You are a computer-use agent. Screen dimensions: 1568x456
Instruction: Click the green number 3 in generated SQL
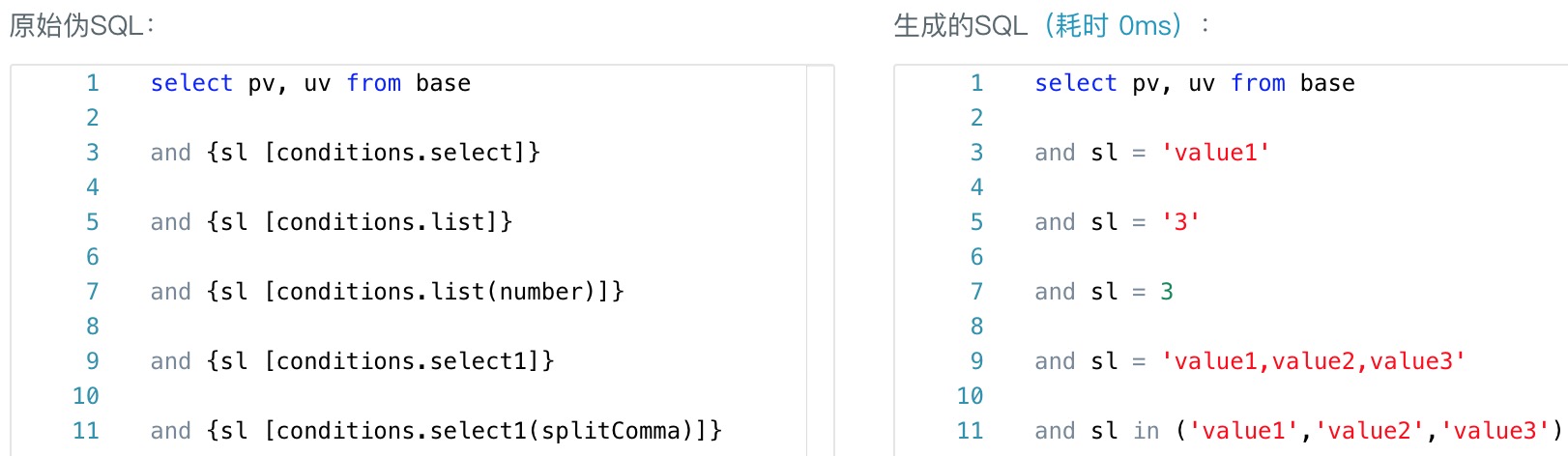[x=1167, y=292]
